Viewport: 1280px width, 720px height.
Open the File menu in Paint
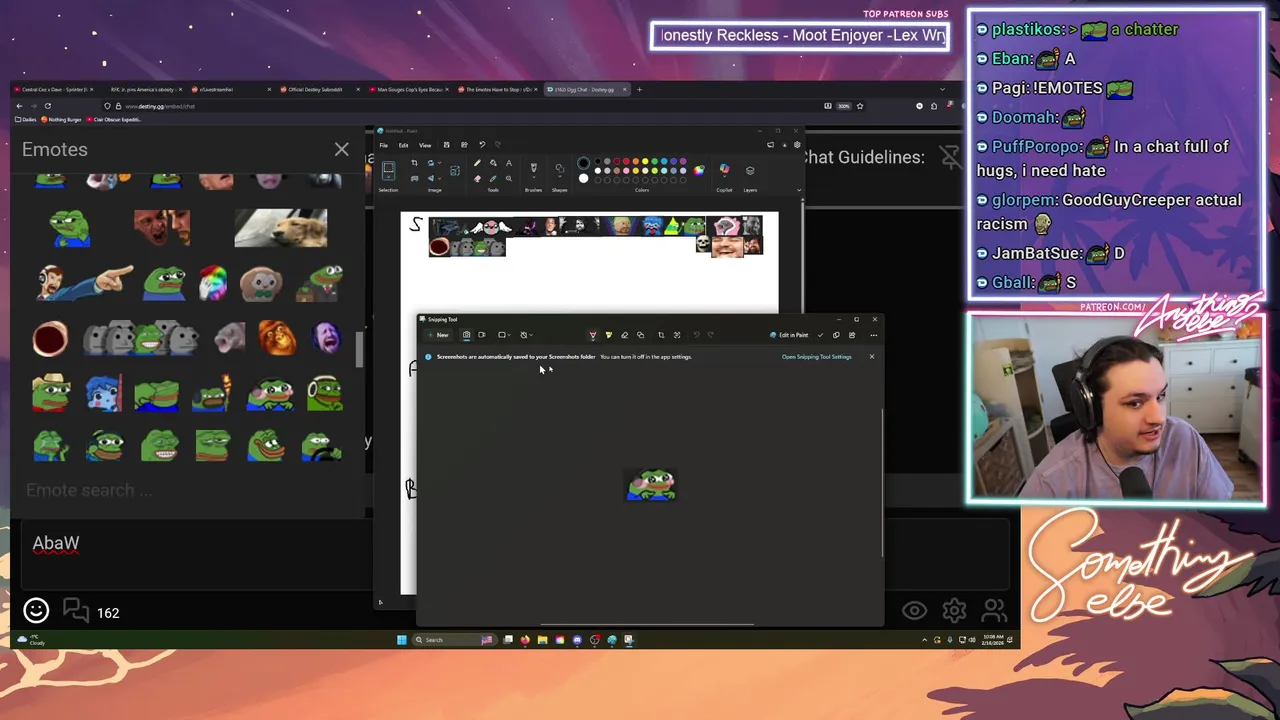click(x=383, y=145)
